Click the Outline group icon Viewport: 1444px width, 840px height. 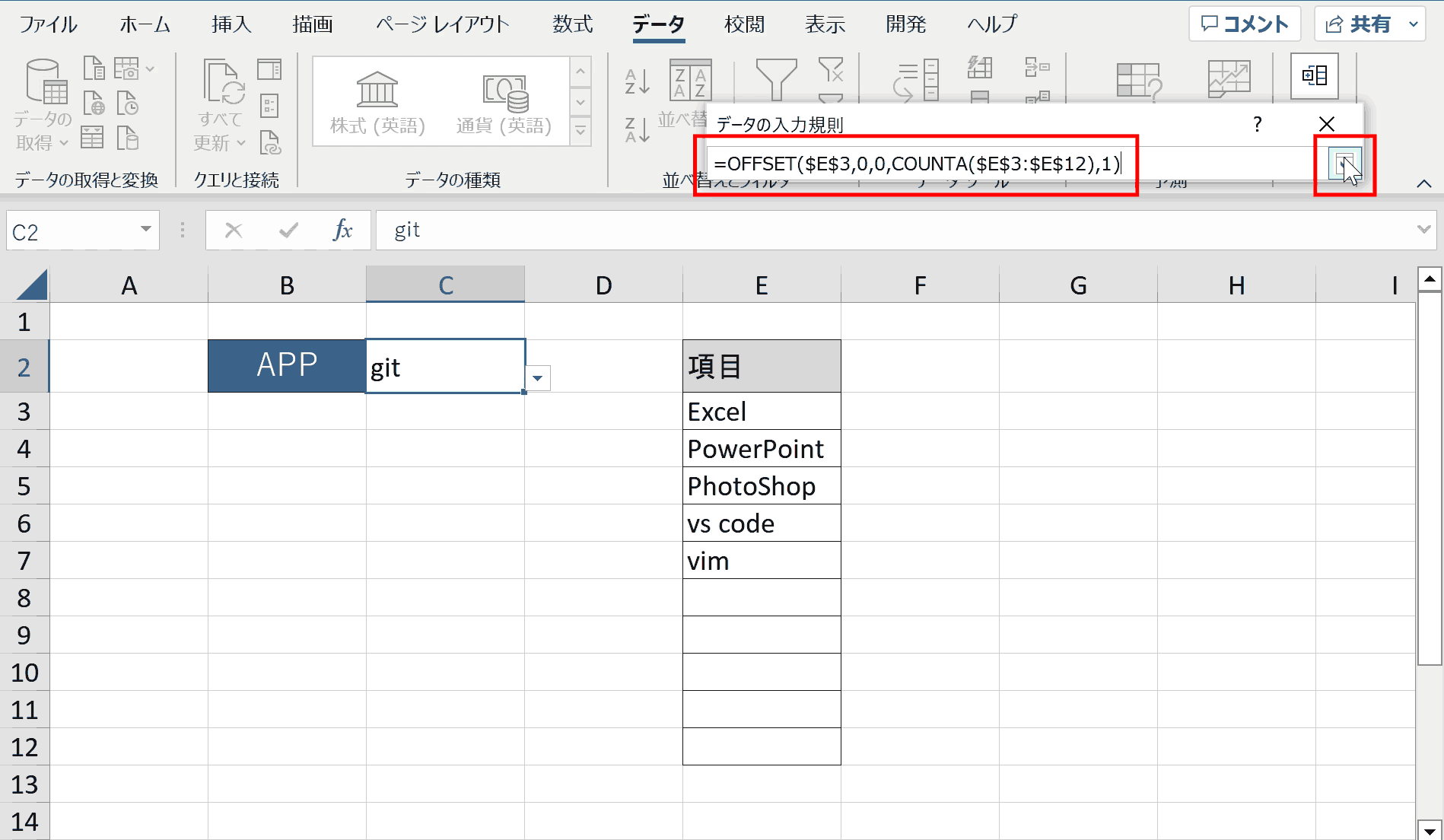click(1315, 75)
